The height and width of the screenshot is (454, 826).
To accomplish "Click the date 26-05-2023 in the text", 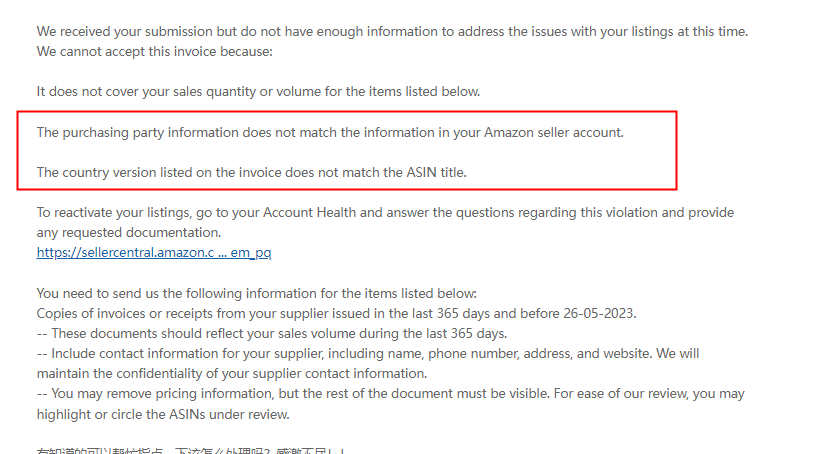I will click(x=599, y=313).
